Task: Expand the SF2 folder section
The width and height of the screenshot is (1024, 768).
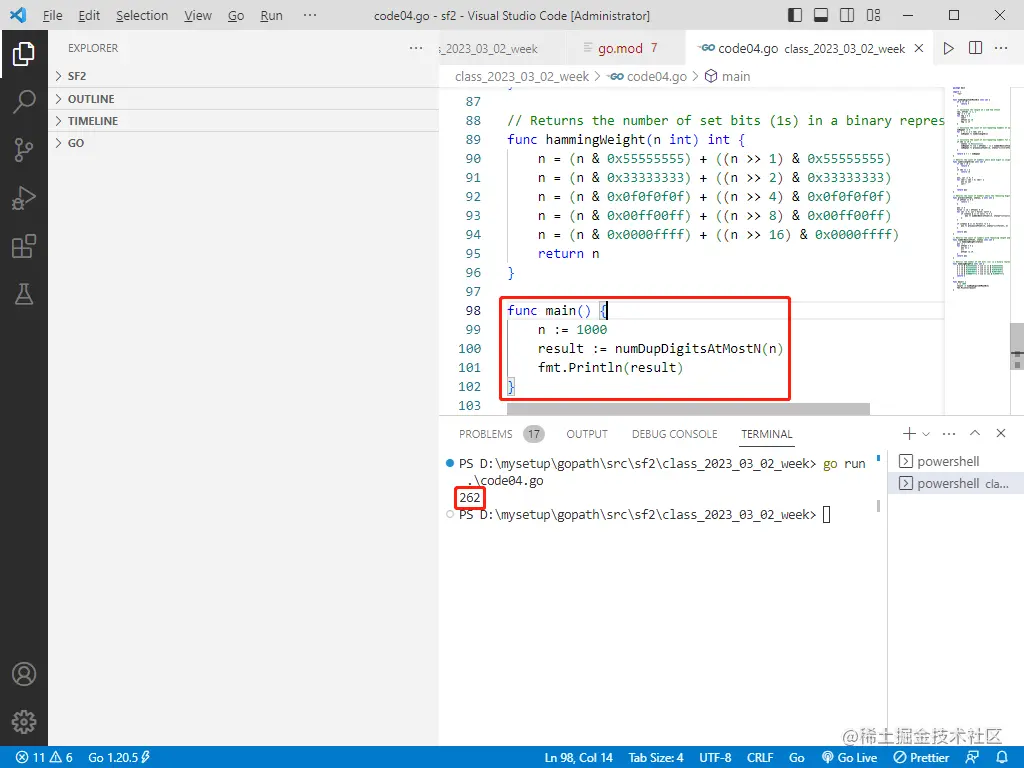Action: 243,76
